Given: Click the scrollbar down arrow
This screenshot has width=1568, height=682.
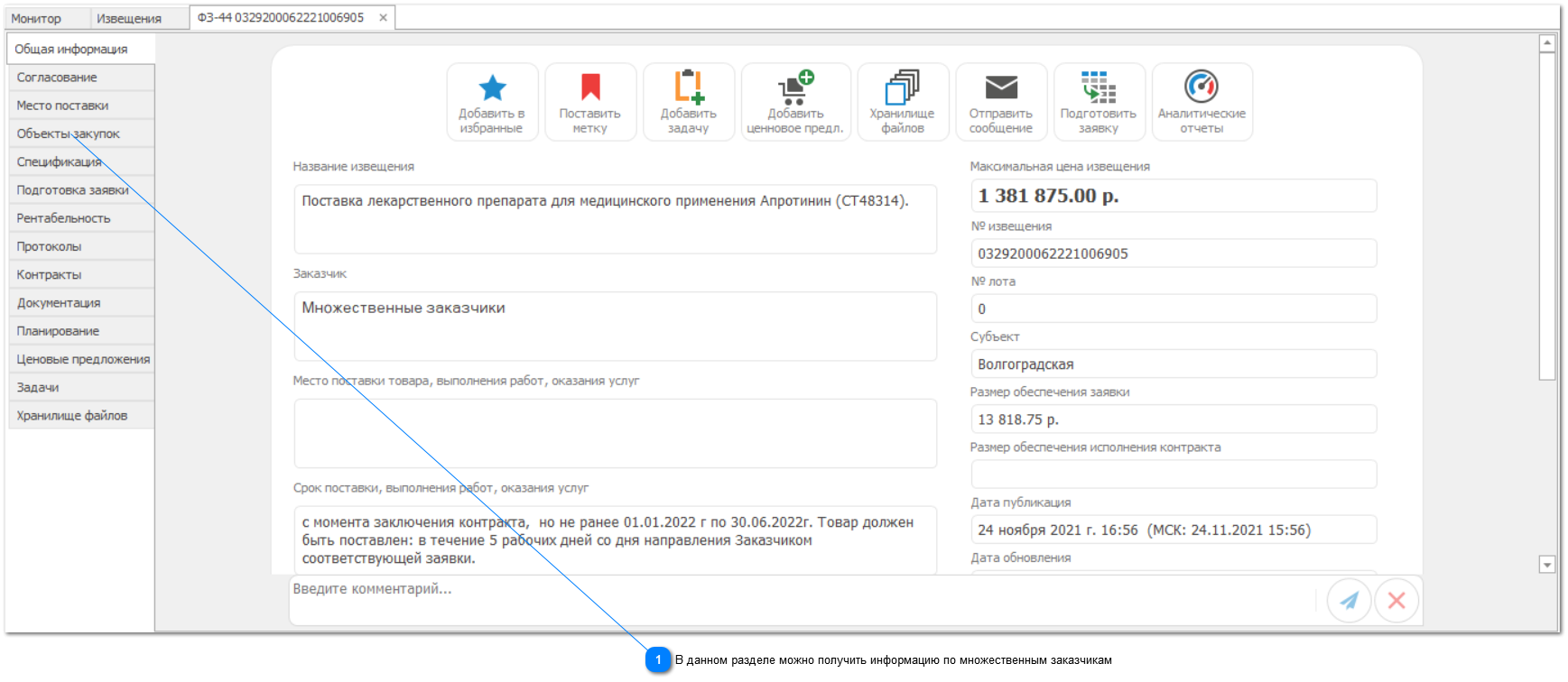Looking at the screenshot, I should pyautogui.click(x=1547, y=565).
